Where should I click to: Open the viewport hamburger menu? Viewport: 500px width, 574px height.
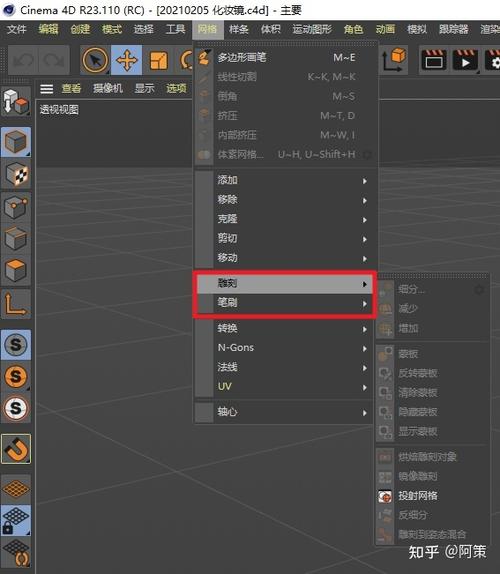click(x=46, y=89)
